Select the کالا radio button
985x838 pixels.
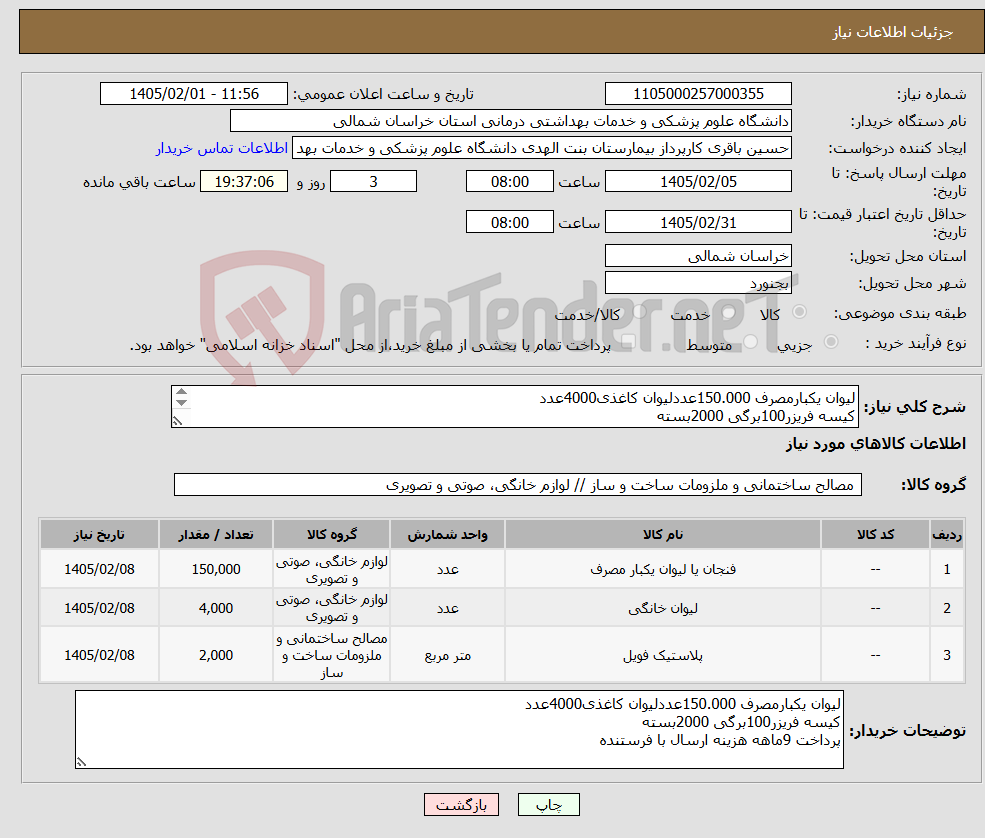[x=799, y=312]
